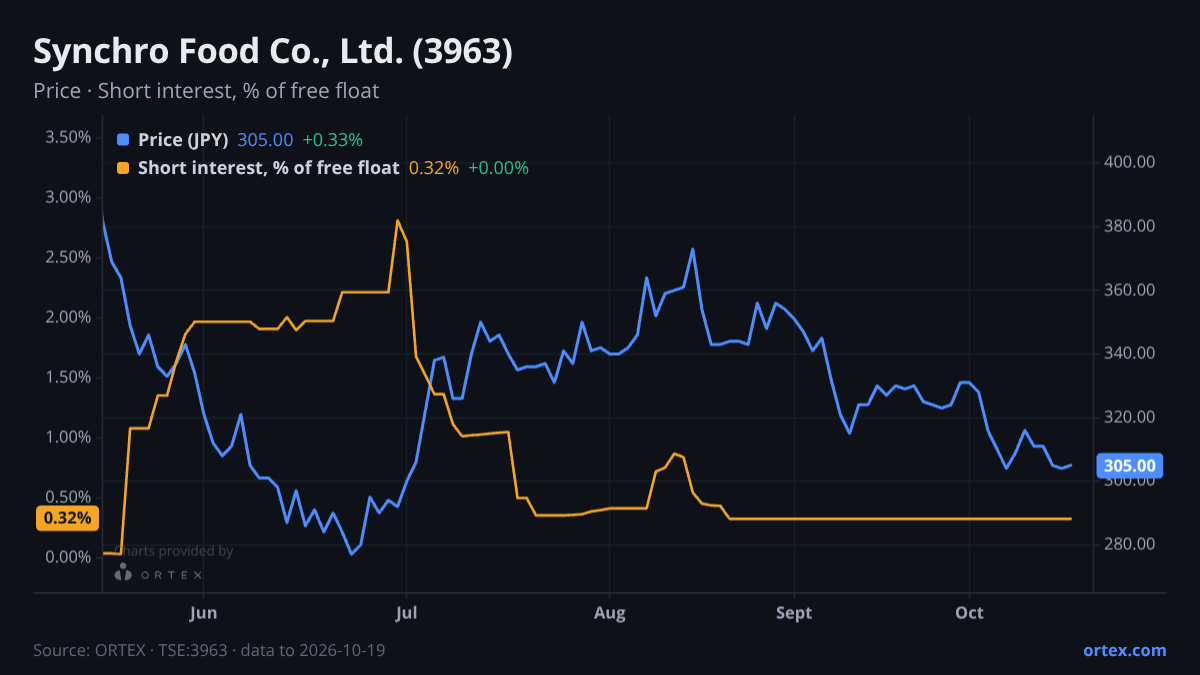Click the 320.00 right axis label
The image size is (1200, 675).
1130,417
